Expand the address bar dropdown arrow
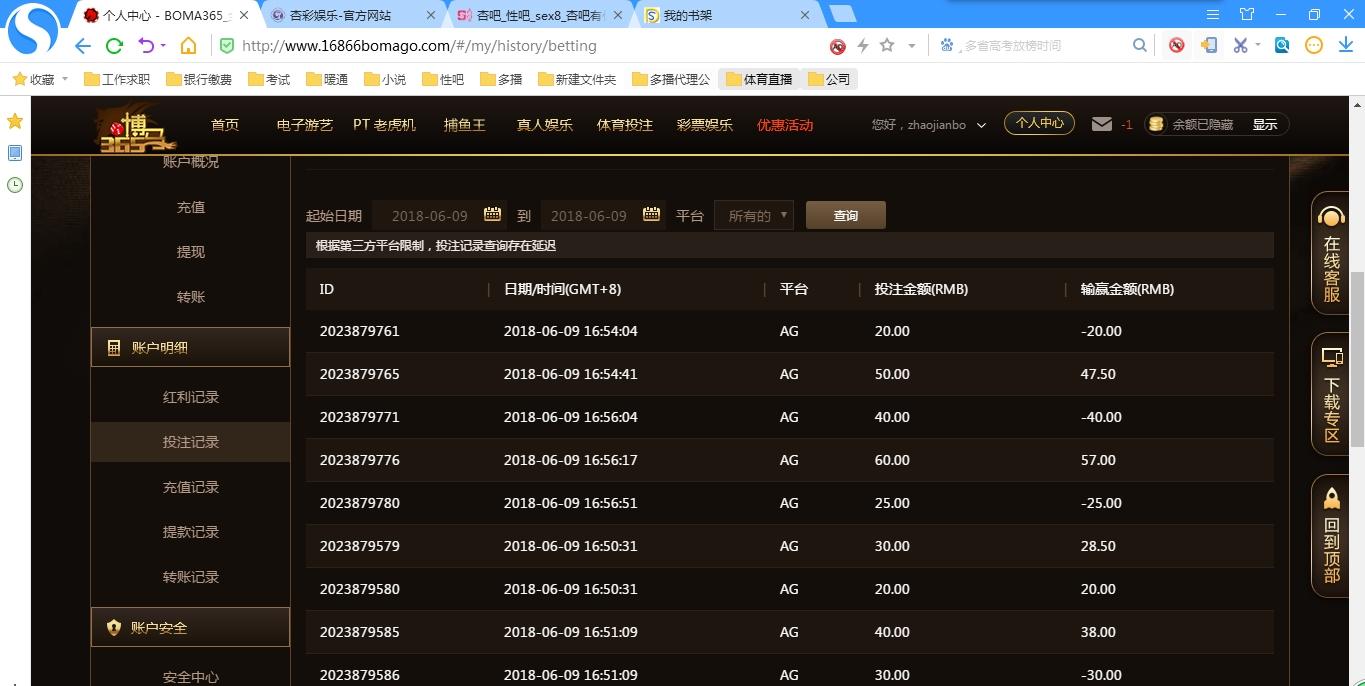The image size is (1365, 686). coord(911,46)
